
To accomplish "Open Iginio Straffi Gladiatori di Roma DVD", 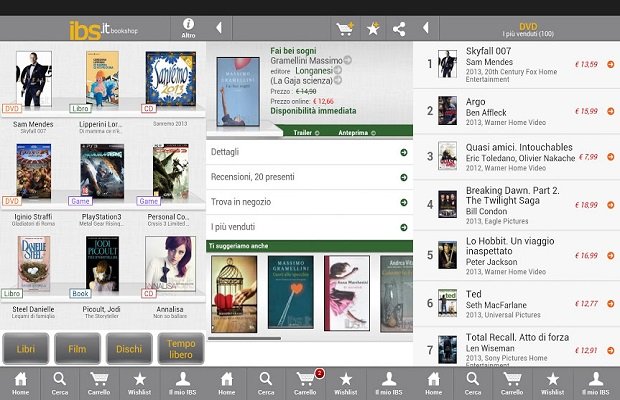I will 34,172.
